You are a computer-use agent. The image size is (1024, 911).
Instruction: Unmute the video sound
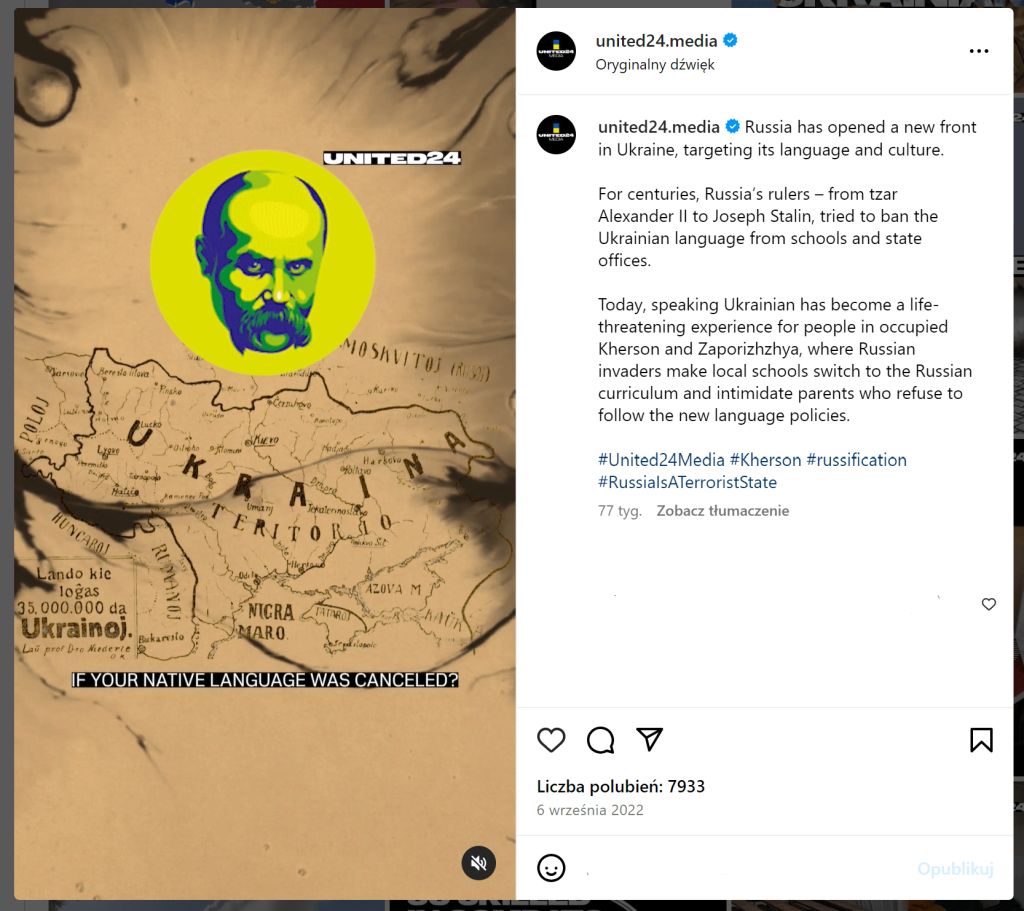(x=479, y=863)
